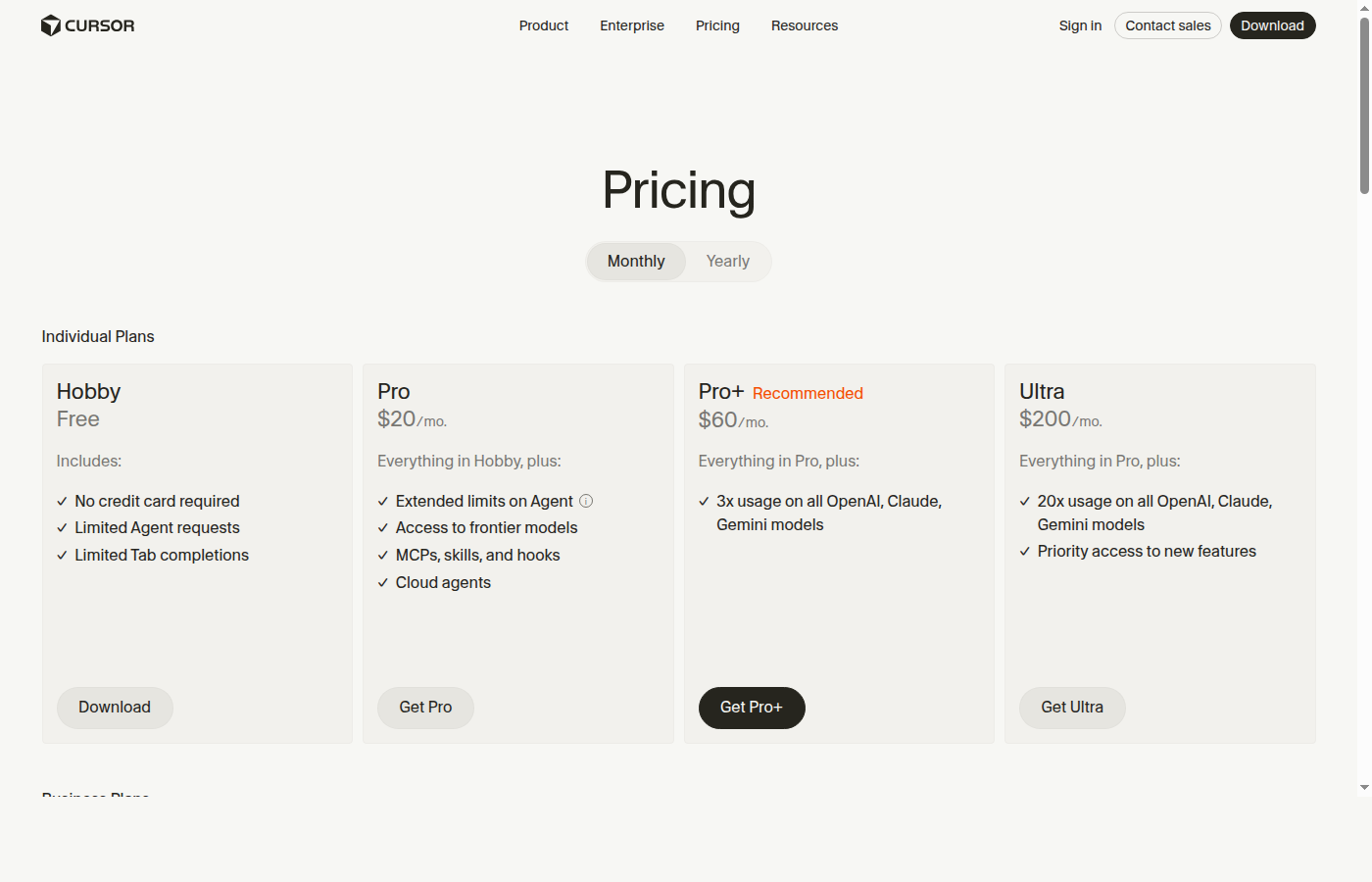Click Get Ultra

click(x=1072, y=707)
